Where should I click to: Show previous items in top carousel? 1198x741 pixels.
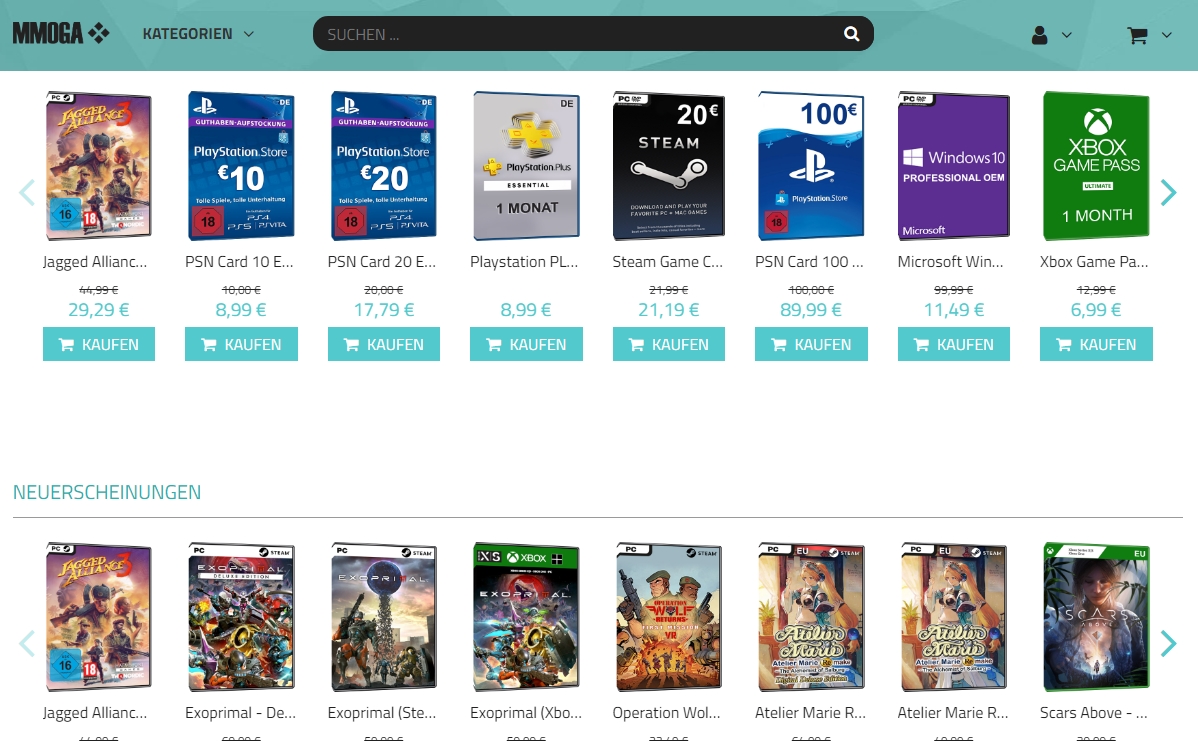(x=27, y=193)
